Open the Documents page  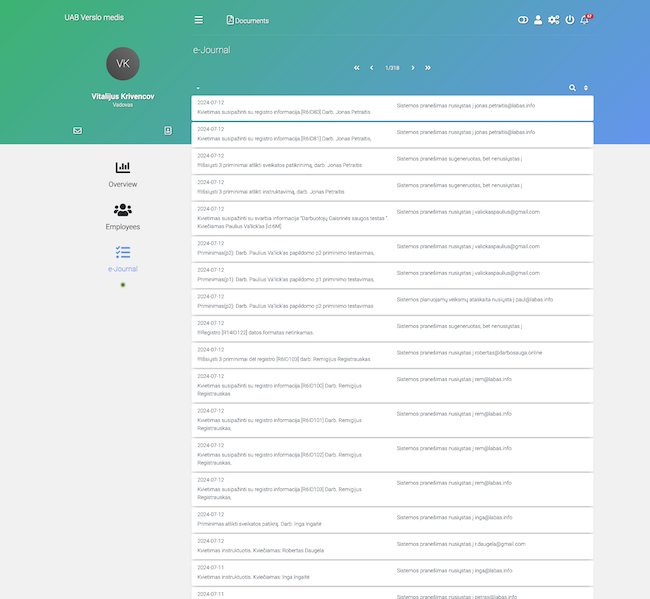pyautogui.click(x=247, y=20)
